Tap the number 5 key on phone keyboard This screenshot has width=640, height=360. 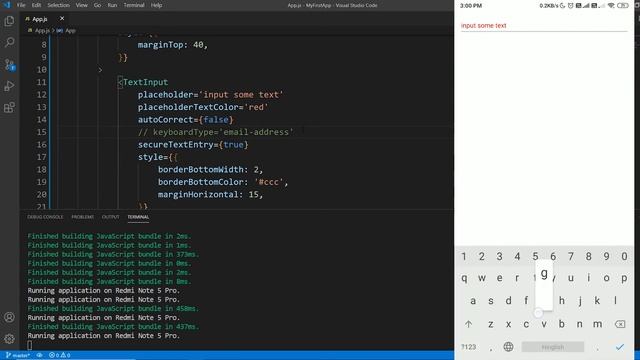click(535, 256)
